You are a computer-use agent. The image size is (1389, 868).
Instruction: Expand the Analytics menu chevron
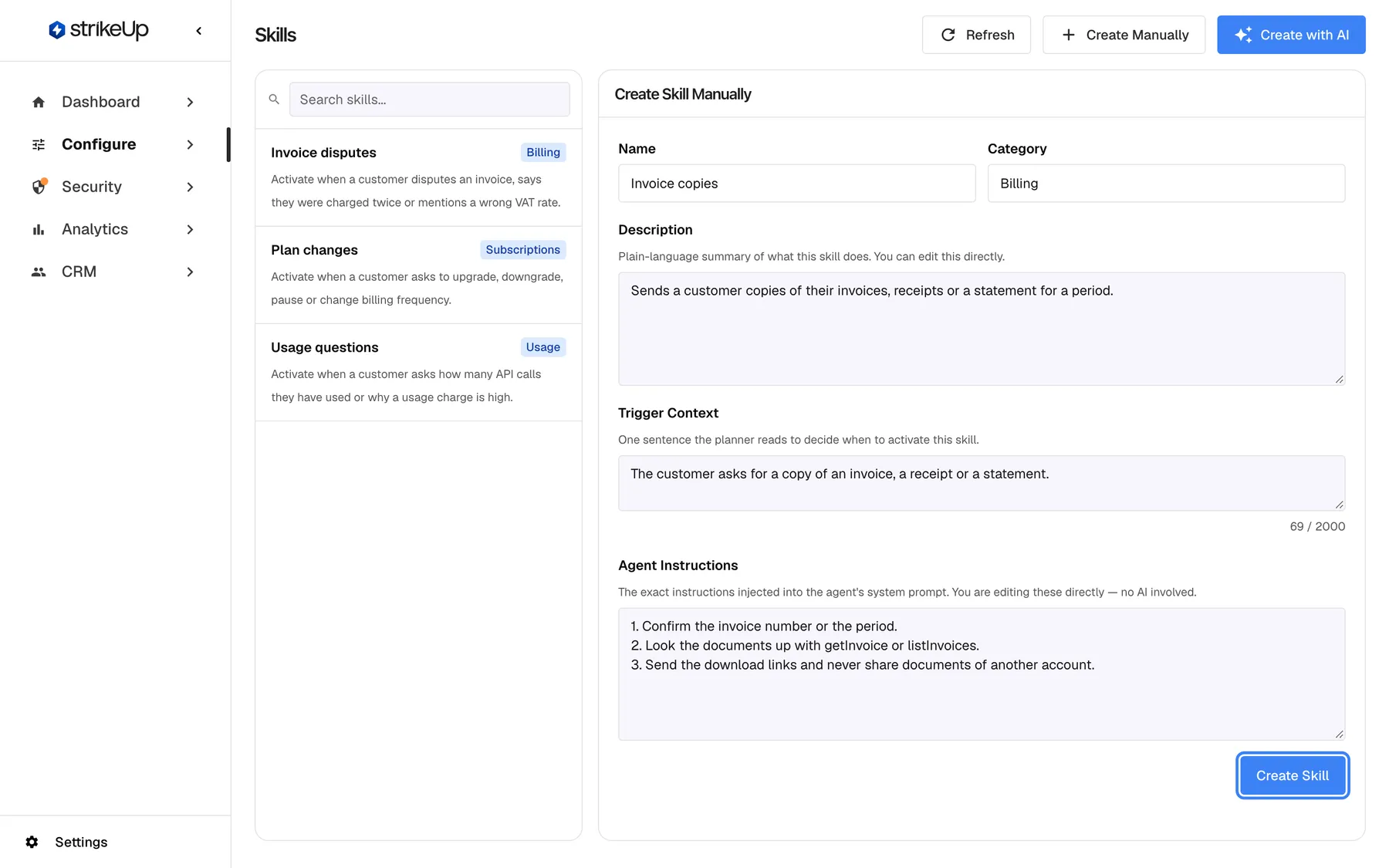pyautogui.click(x=190, y=229)
